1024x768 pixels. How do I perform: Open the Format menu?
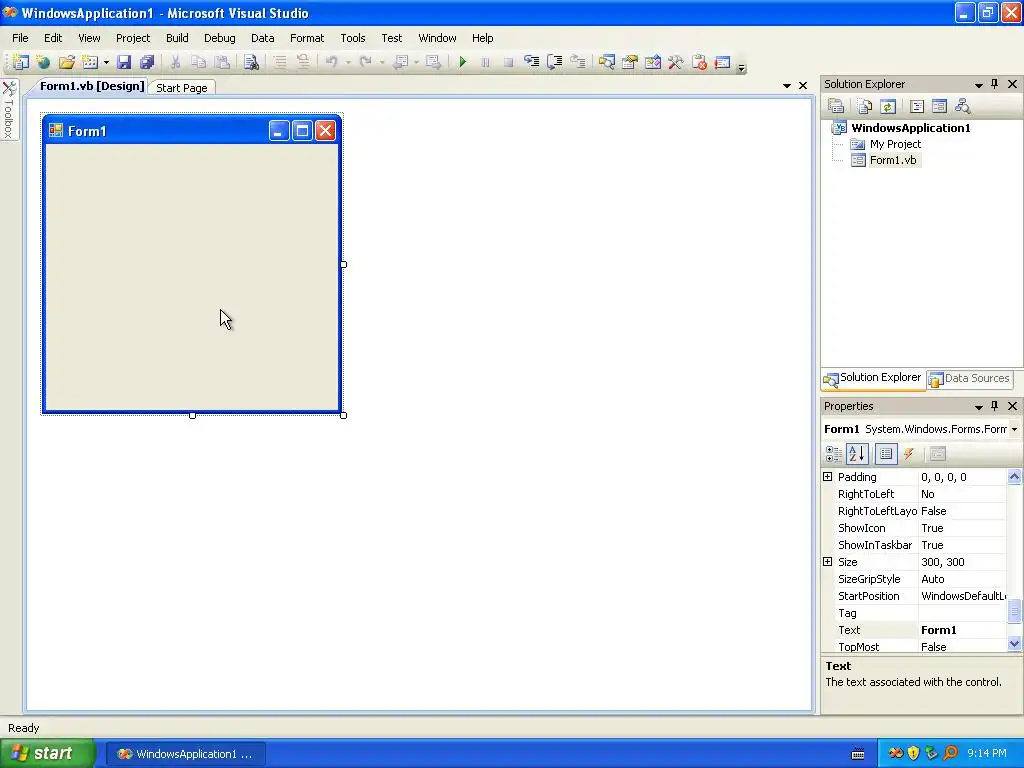(x=307, y=38)
